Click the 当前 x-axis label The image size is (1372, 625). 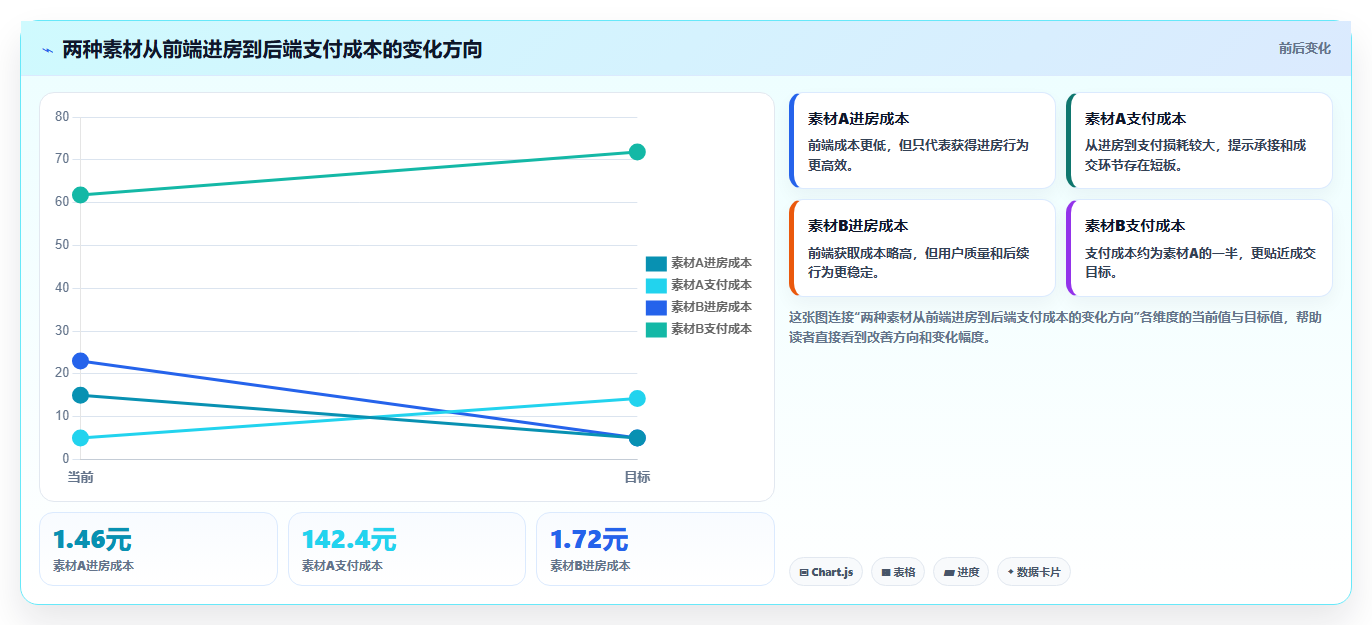point(81,477)
